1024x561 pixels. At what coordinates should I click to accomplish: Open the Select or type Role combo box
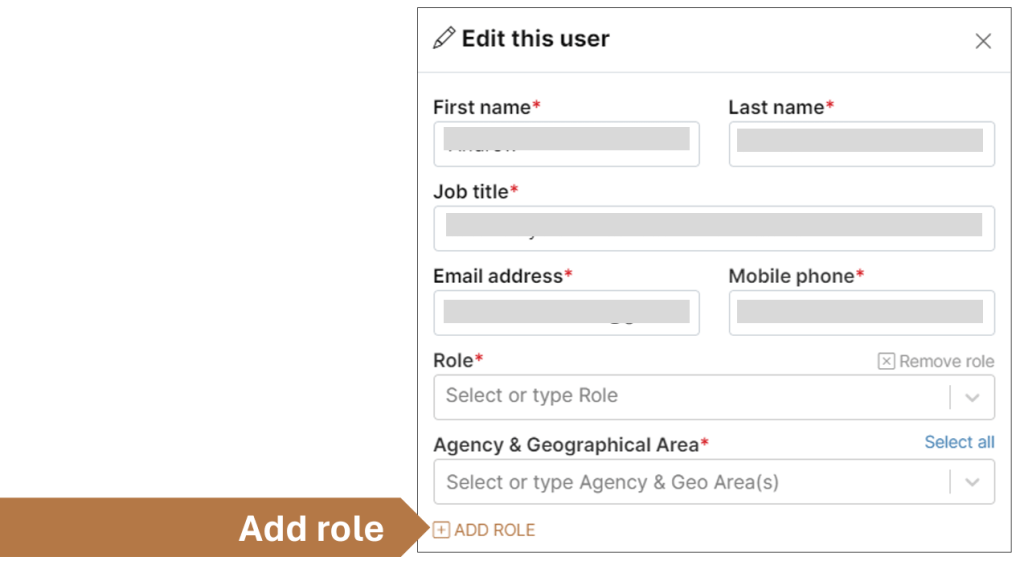coord(690,397)
